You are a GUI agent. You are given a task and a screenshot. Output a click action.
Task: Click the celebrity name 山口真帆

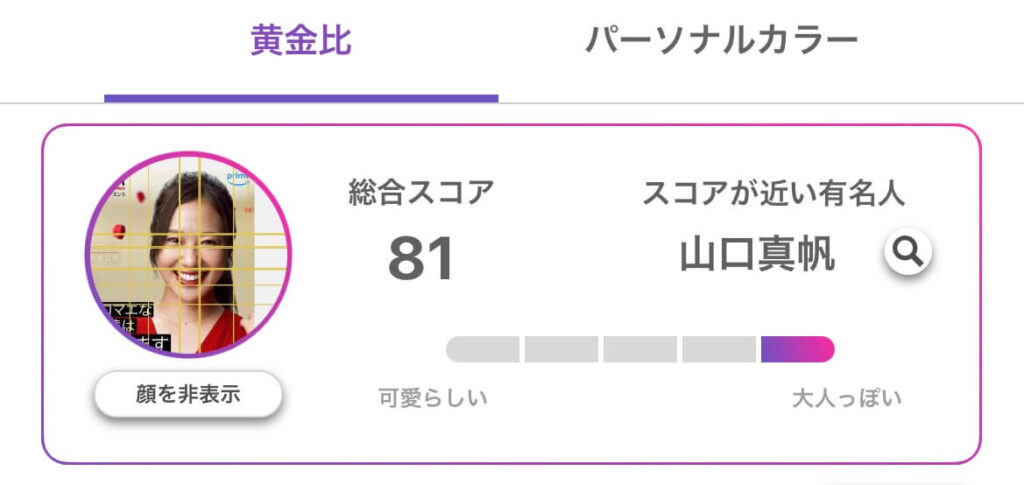click(x=757, y=254)
